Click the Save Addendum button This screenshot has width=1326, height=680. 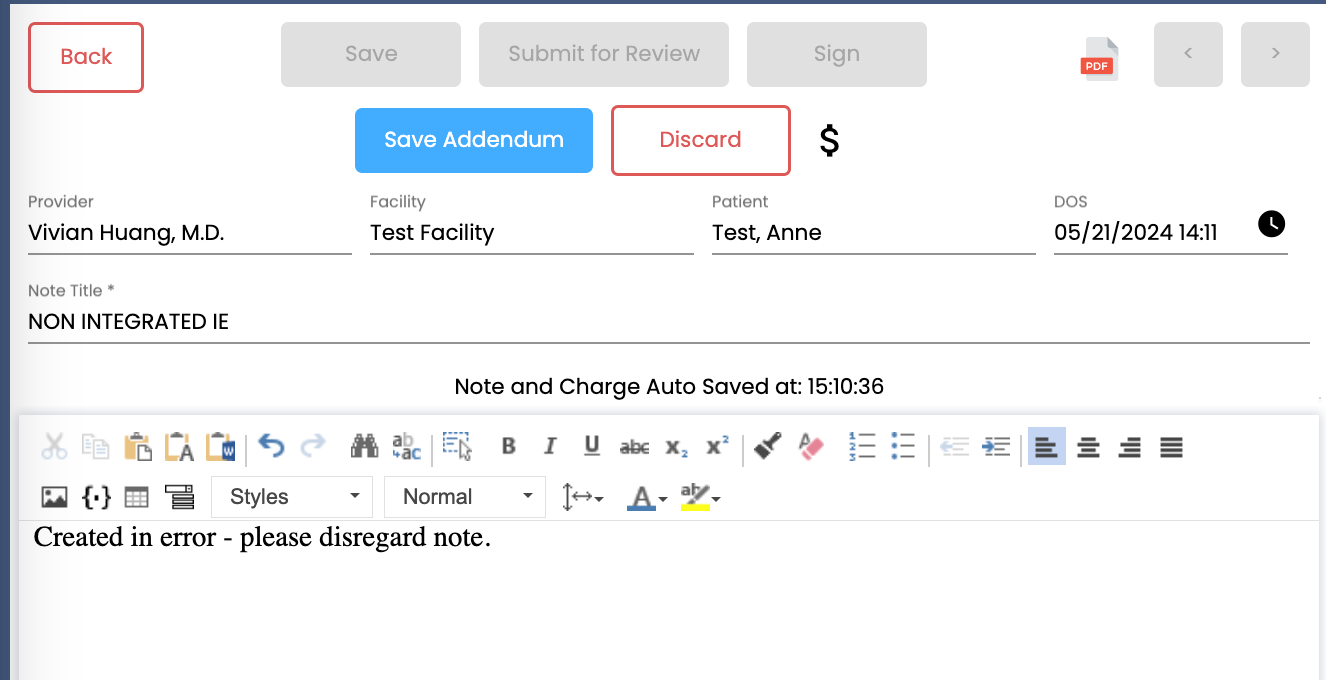pos(473,140)
